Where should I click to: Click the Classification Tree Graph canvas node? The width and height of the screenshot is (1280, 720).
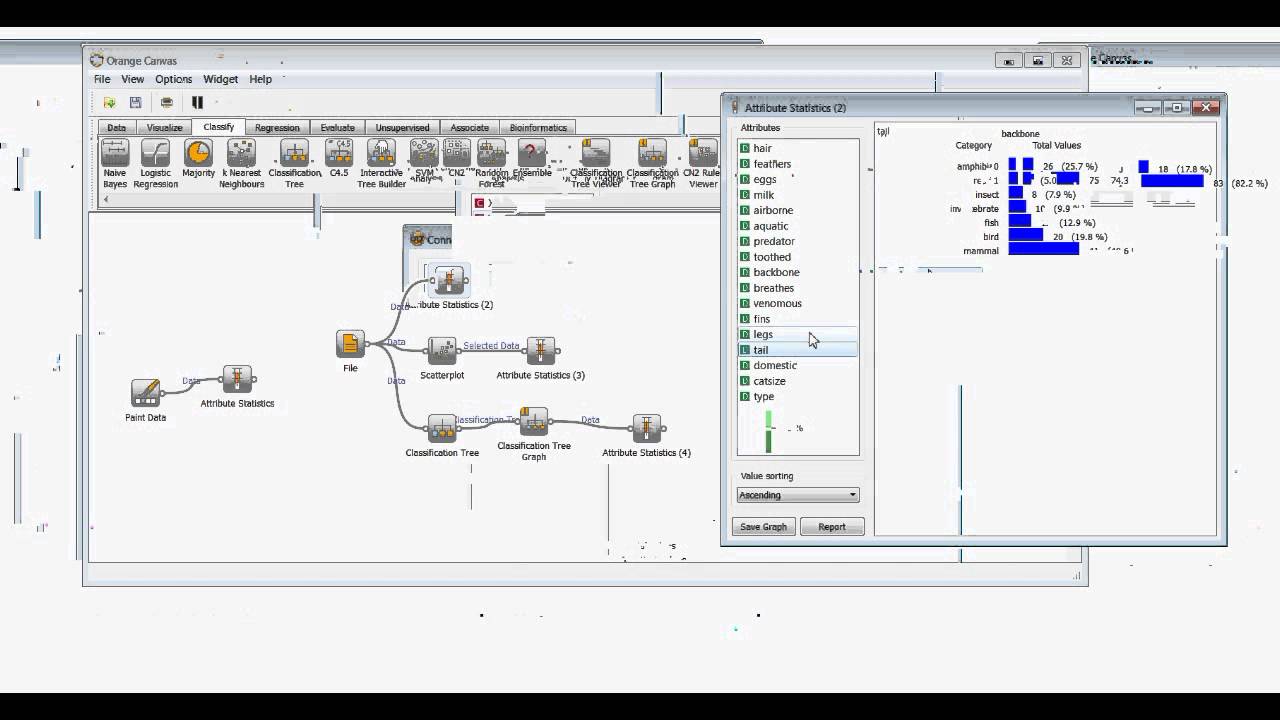point(534,421)
